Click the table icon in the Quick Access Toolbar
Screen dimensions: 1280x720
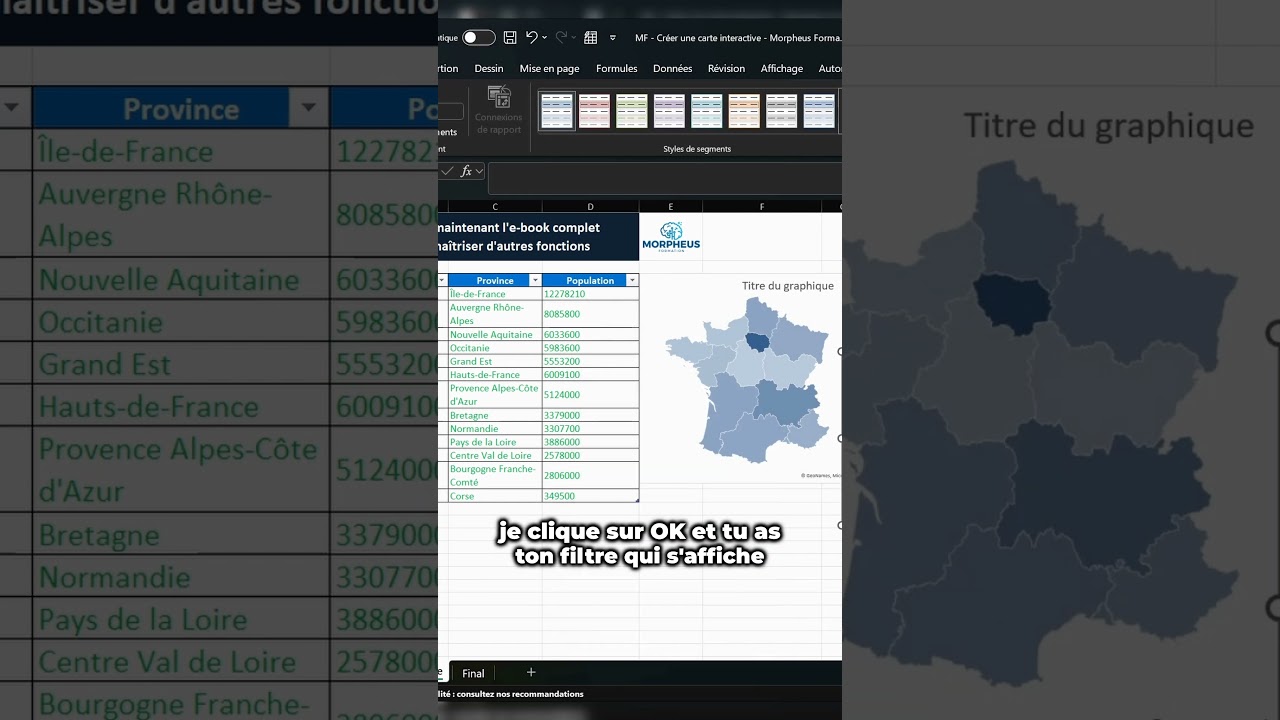coord(590,36)
